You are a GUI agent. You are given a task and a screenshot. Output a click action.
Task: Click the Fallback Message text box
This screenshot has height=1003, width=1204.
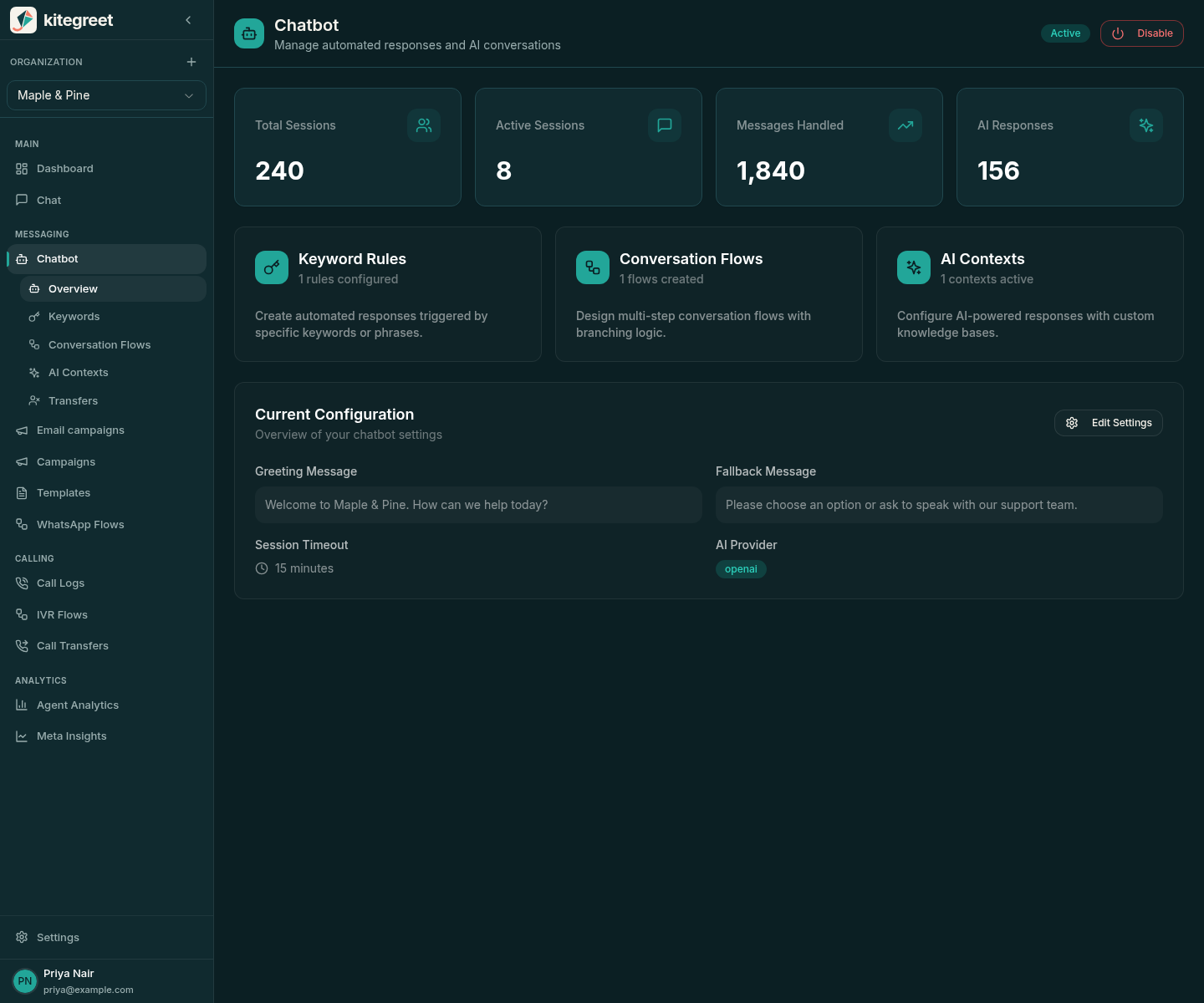tap(939, 505)
